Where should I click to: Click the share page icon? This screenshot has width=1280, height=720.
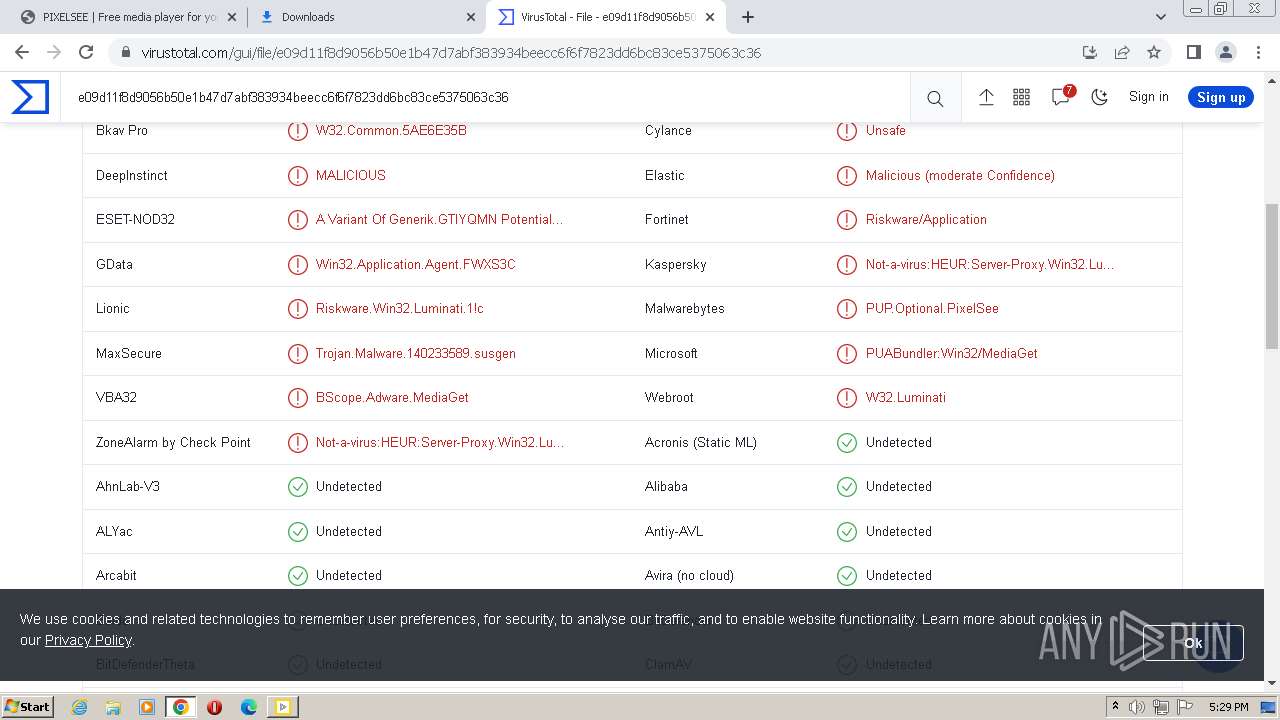1122,53
